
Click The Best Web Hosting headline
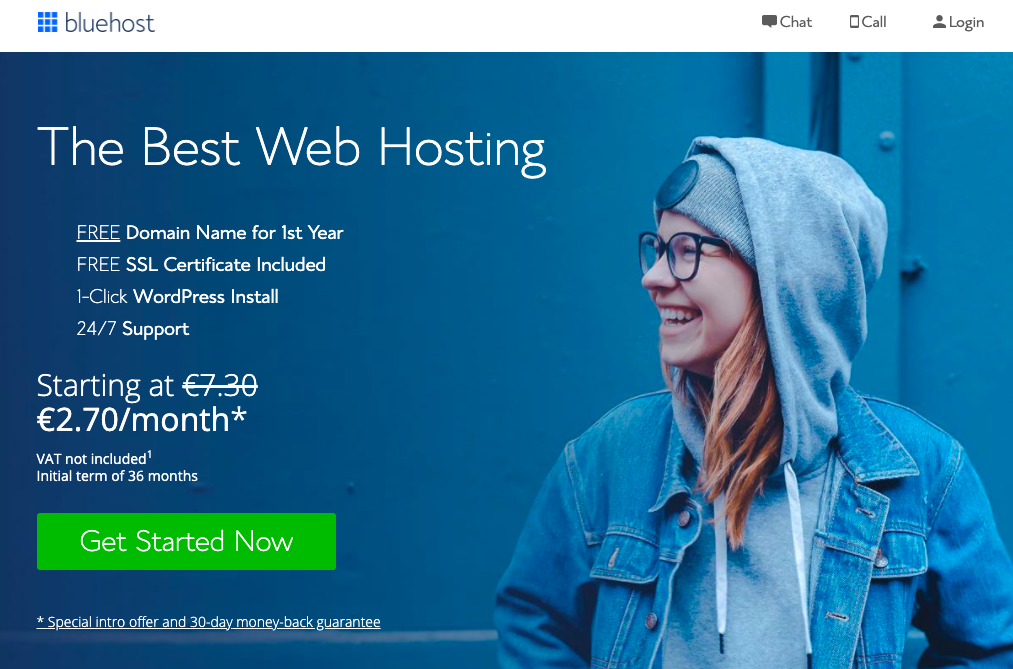pos(291,150)
